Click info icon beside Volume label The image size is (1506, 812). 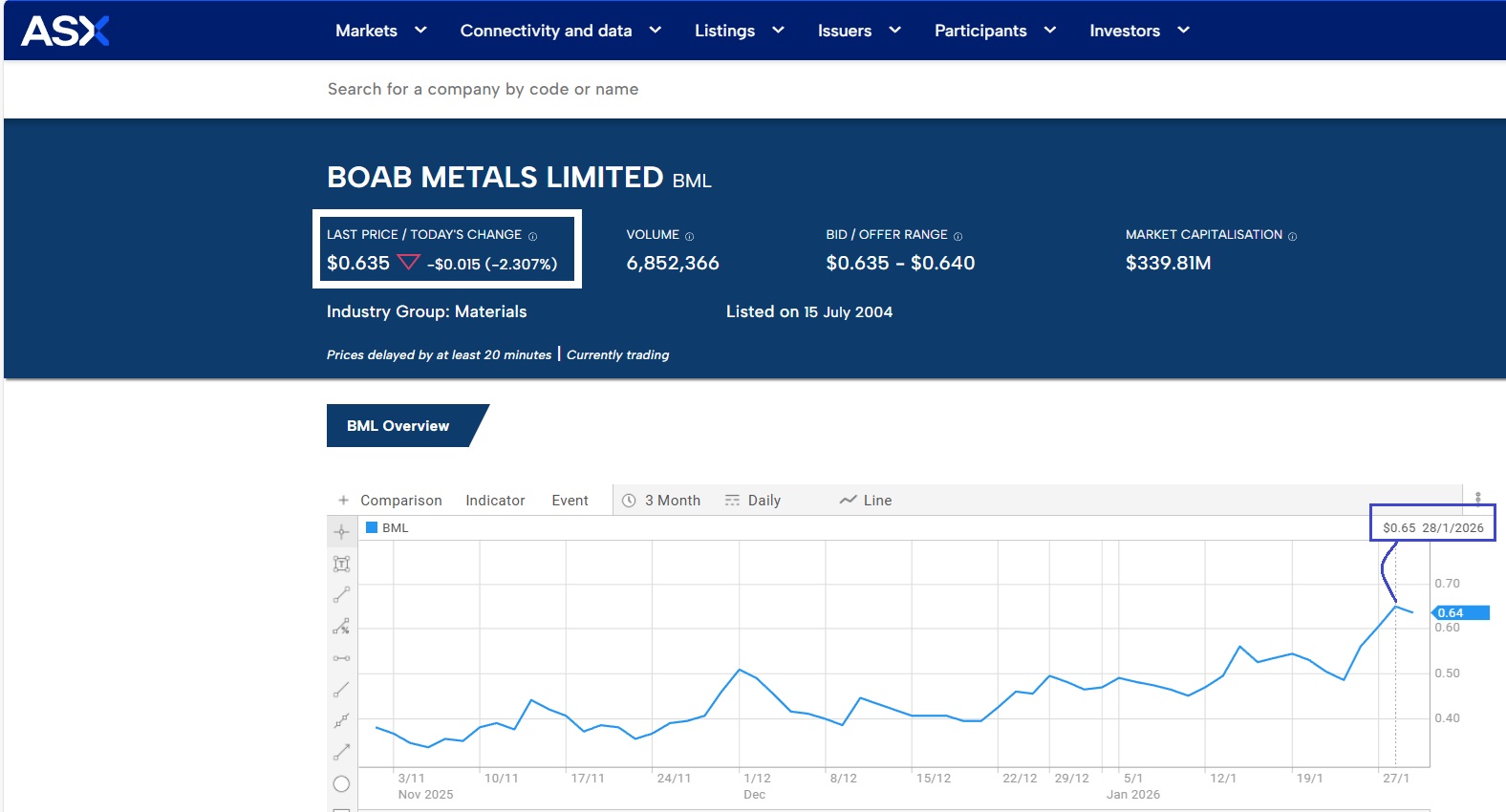689,236
